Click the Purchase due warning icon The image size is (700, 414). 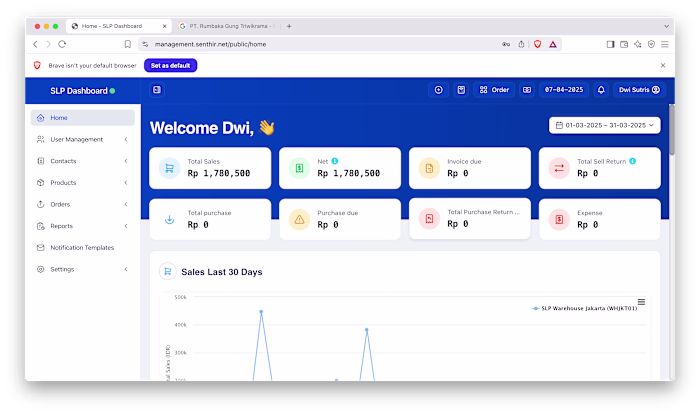click(300, 220)
